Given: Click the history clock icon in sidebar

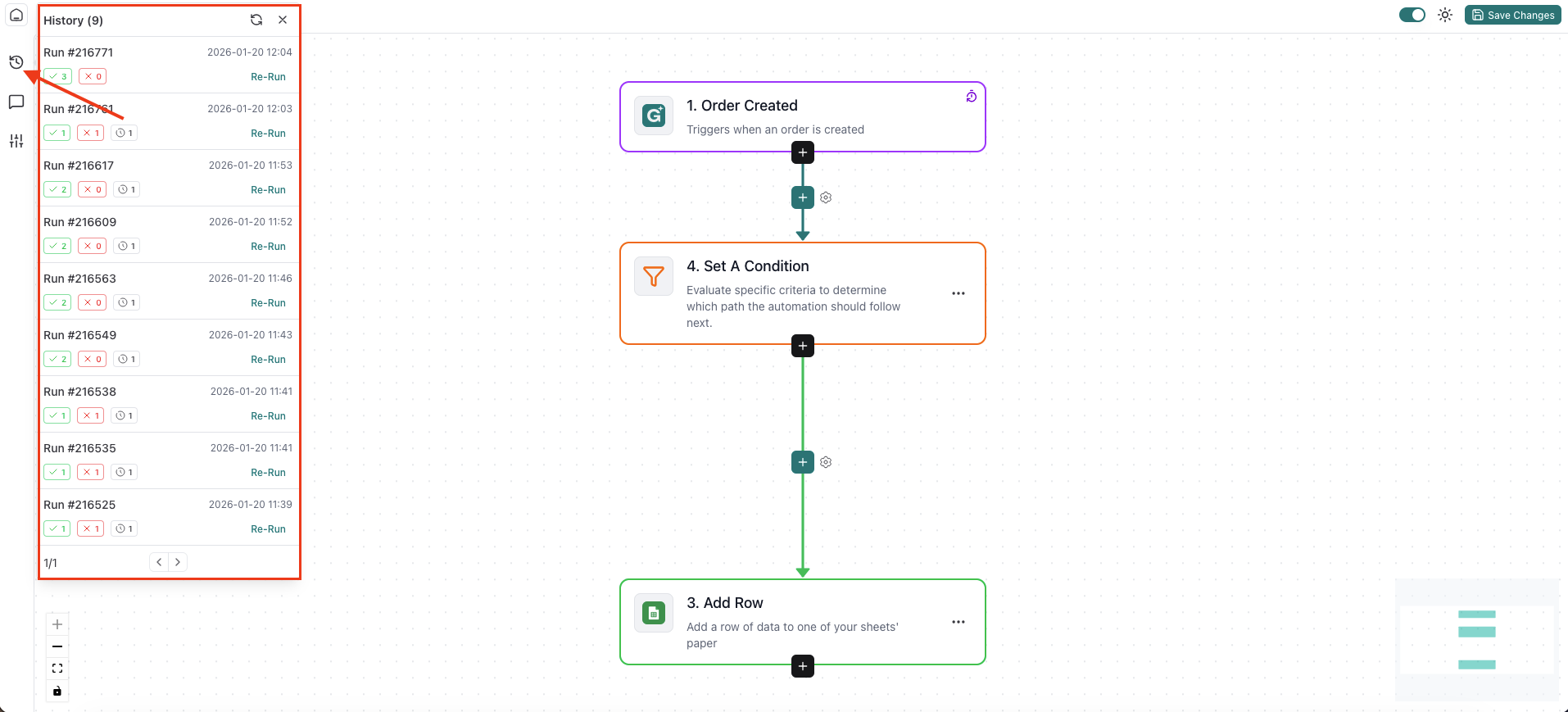Looking at the screenshot, I should [16, 62].
